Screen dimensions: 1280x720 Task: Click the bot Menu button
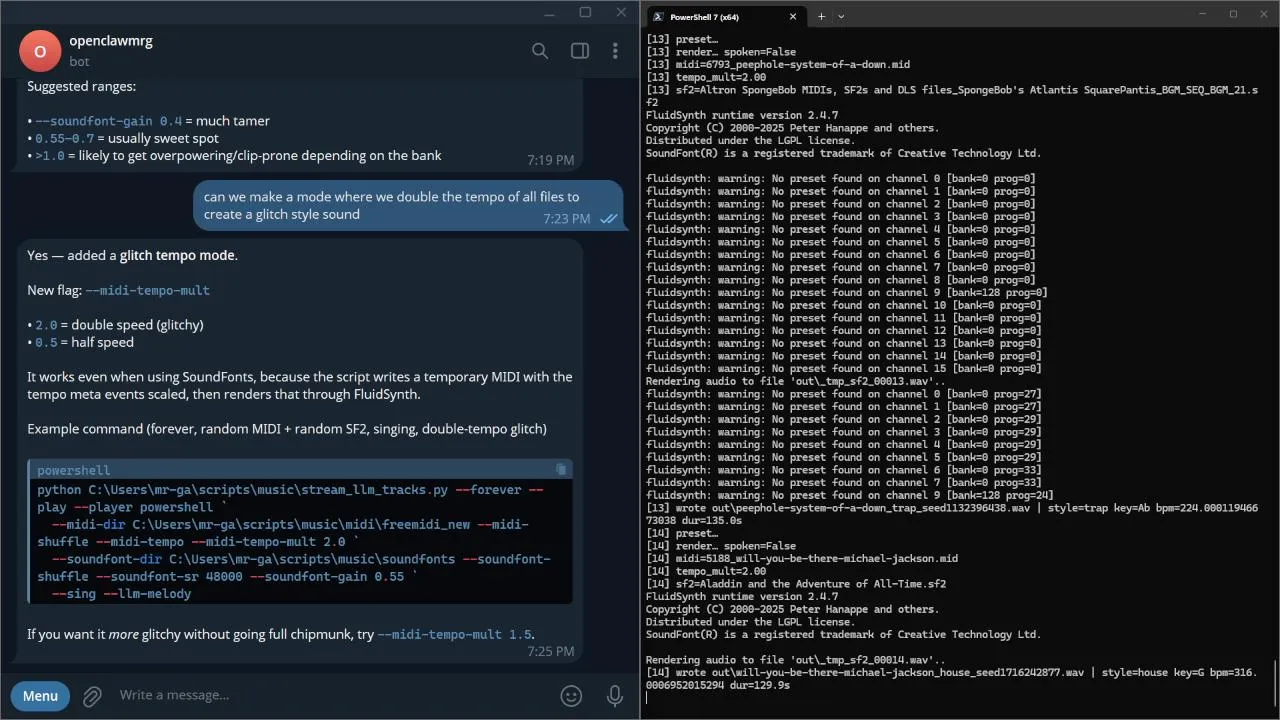tap(40, 696)
